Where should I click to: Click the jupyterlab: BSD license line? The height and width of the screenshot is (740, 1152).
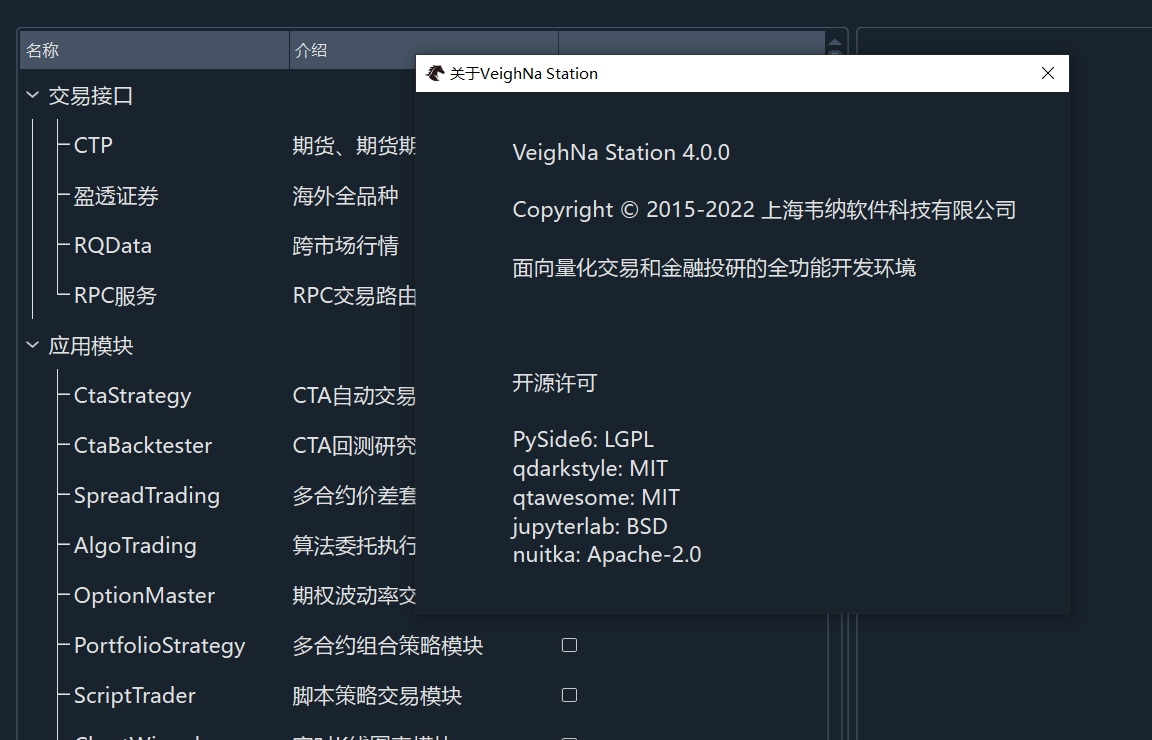pos(590,527)
